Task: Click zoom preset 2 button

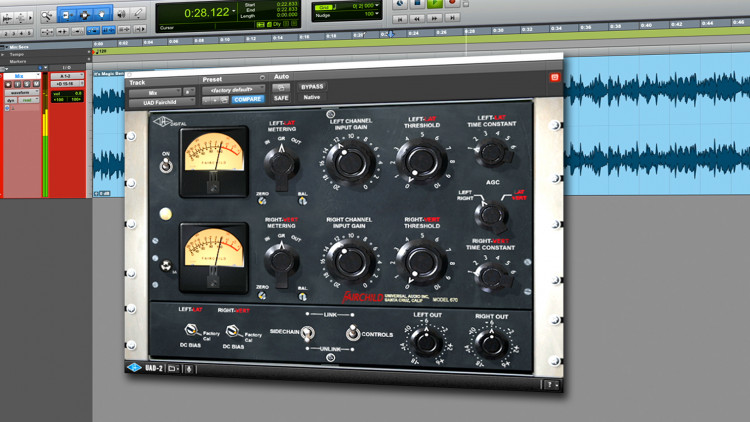Action: click(6, 33)
